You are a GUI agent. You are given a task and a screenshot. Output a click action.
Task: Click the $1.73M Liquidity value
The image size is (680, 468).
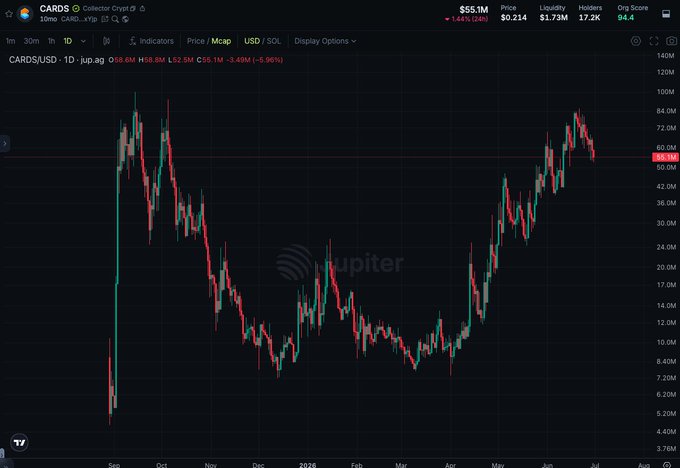pos(553,17)
